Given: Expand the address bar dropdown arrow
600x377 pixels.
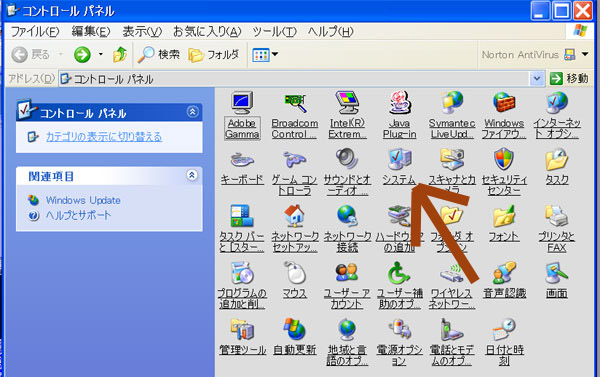Looking at the screenshot, I should 537,78.
